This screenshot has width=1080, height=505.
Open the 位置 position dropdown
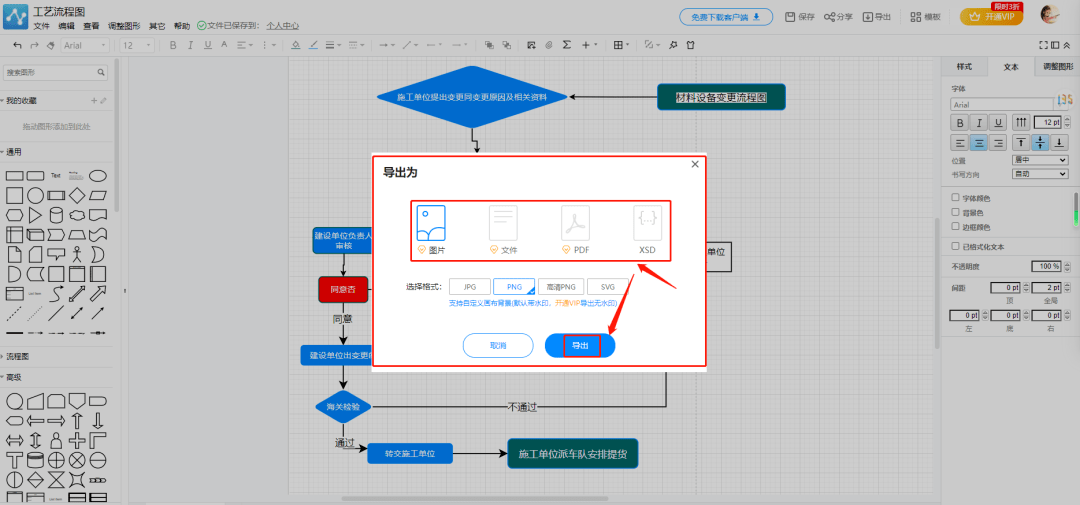tap(1040, 160)
